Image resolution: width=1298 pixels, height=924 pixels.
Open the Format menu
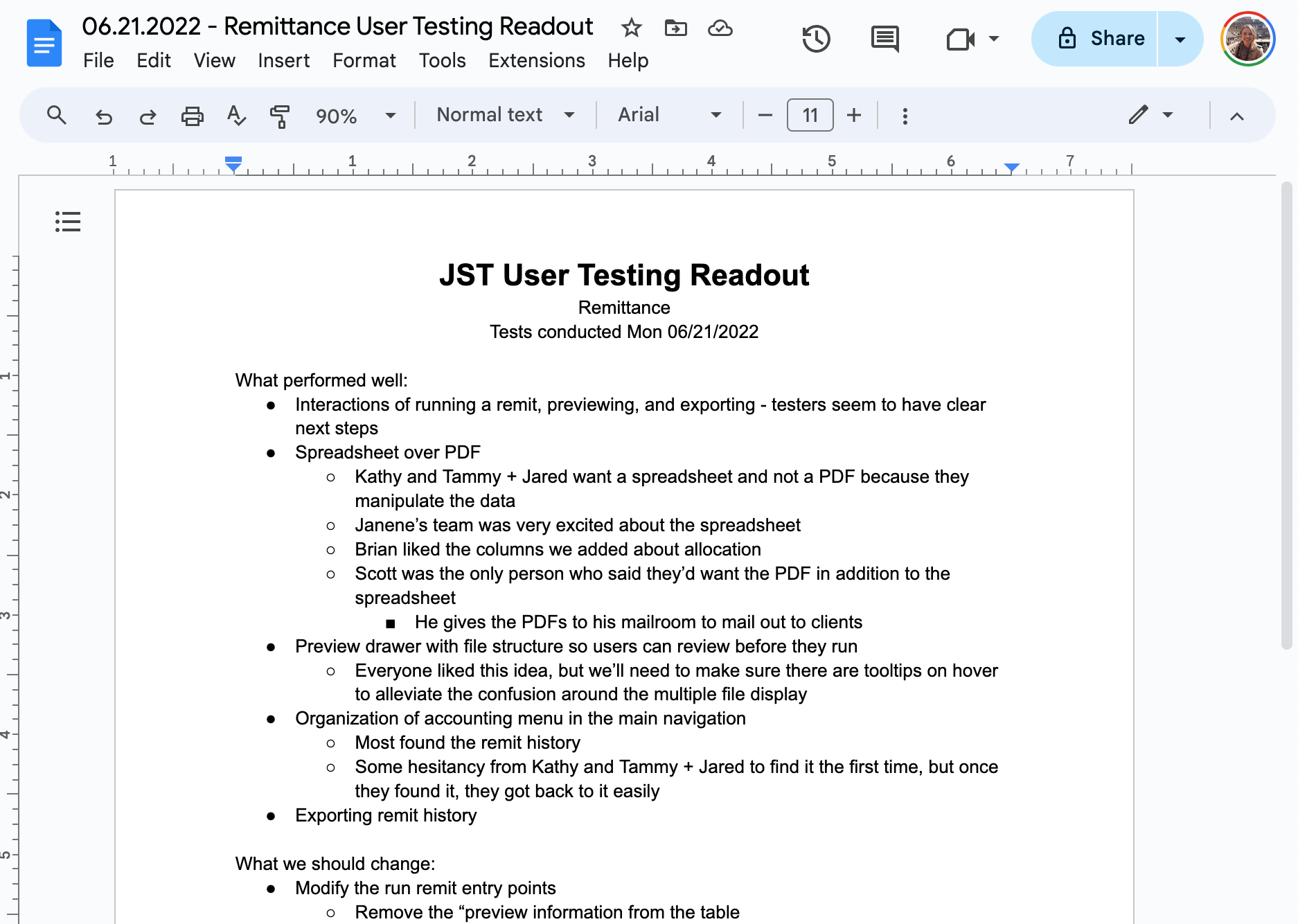[364, 61]
